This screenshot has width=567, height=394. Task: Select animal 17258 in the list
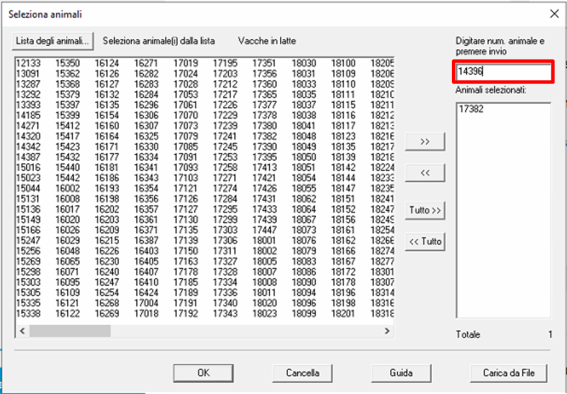(x=225, y=168)
